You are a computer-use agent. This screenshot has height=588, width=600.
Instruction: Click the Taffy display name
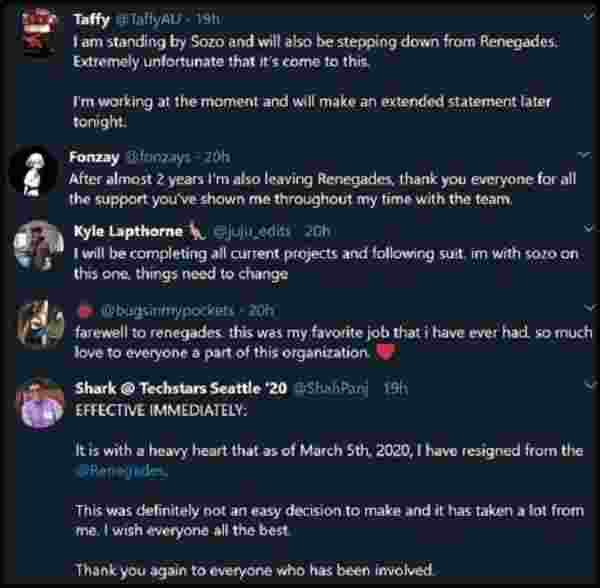click(x=91, y=19)
